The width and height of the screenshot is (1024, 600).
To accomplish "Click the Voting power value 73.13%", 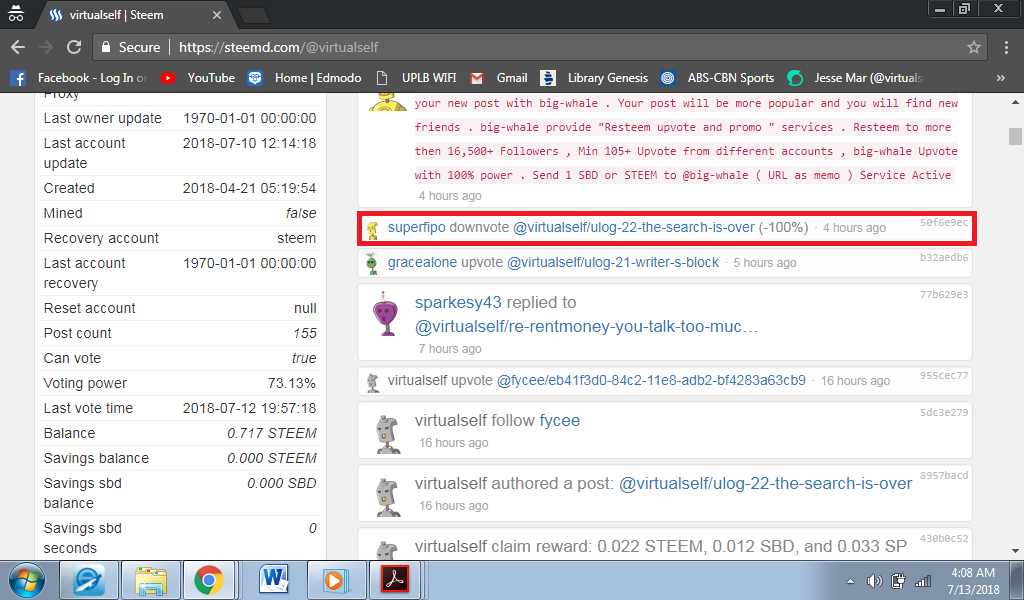I will click(291, 383).
